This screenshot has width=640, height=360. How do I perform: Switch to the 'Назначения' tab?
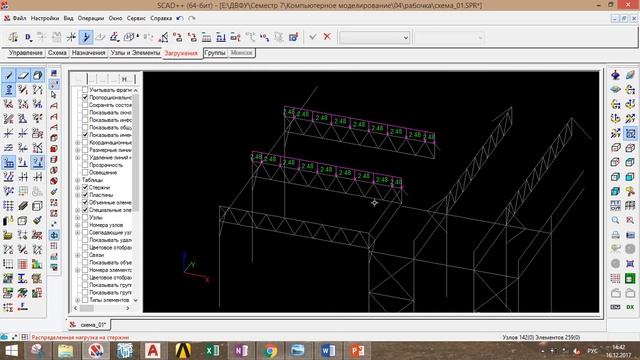click(x=89, y=53)
